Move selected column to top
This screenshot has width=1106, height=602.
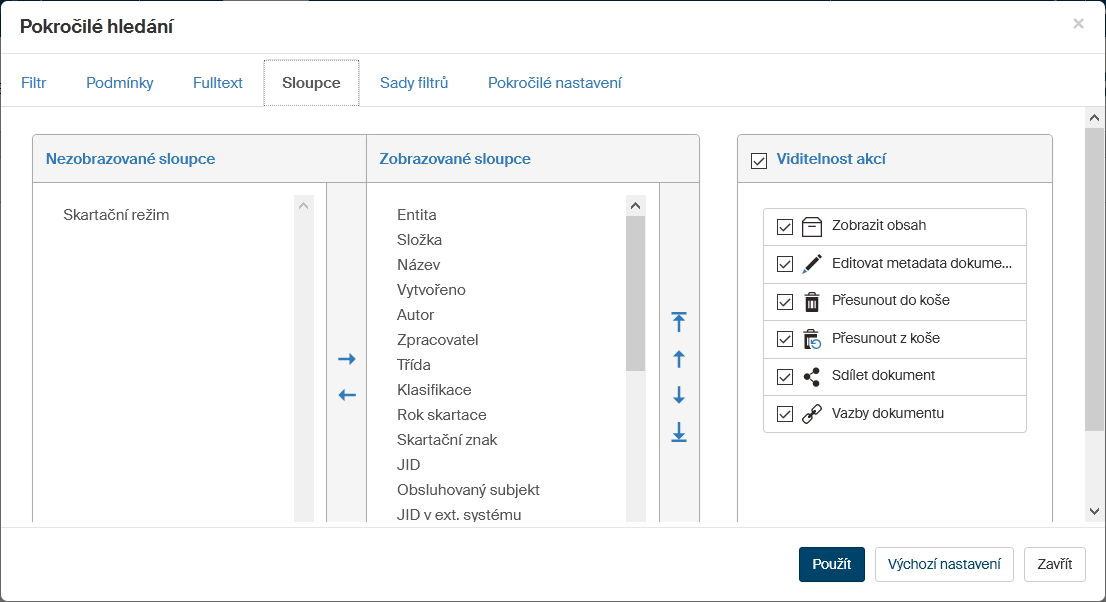(679, 321)
